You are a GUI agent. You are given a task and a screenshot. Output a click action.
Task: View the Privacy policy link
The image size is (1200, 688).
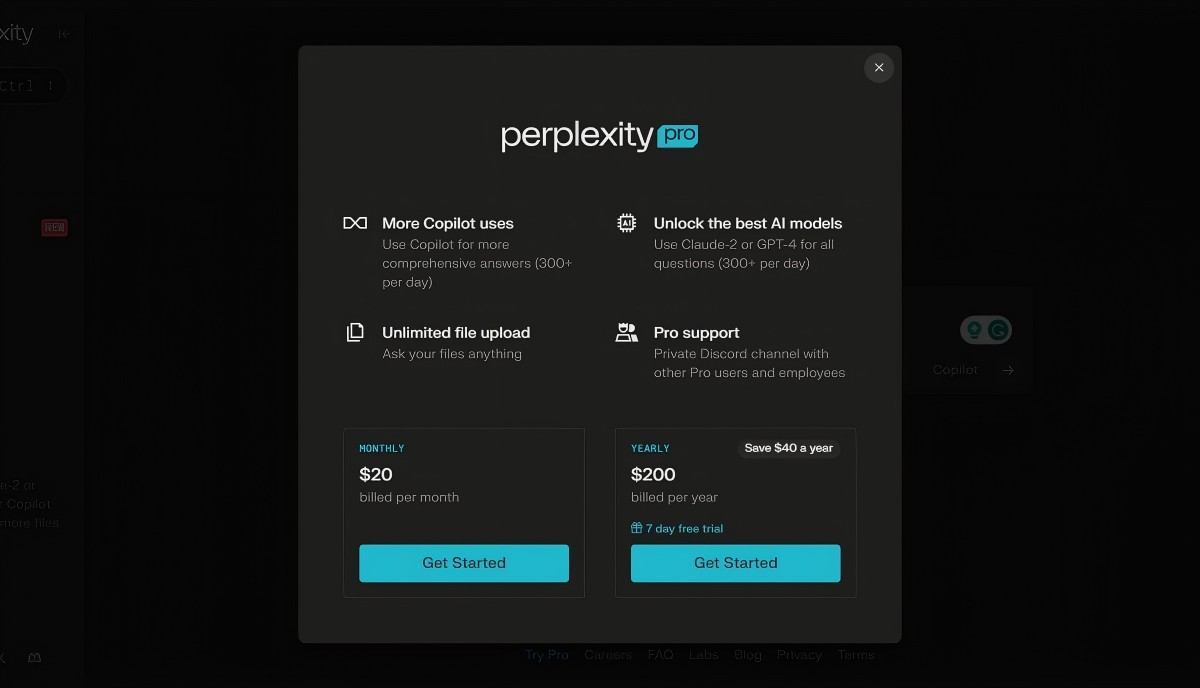click(799, 655)
